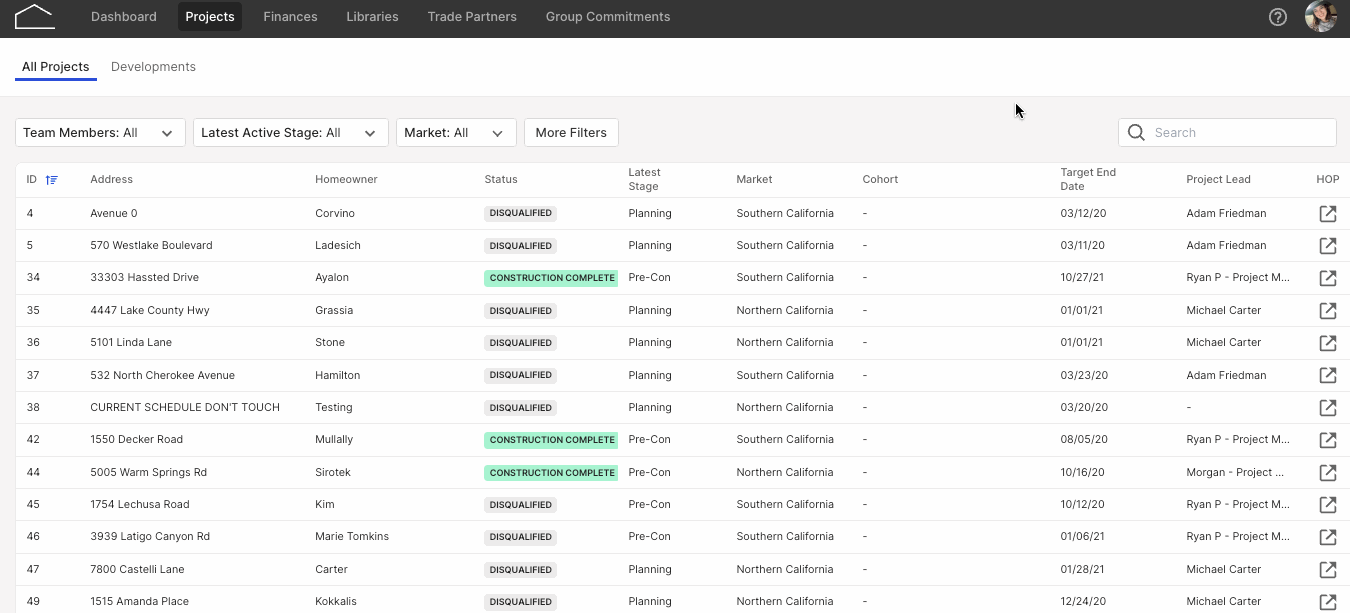Click target end date 08/05/20
Screen dimensions: 1350x613
[1082, 440]
